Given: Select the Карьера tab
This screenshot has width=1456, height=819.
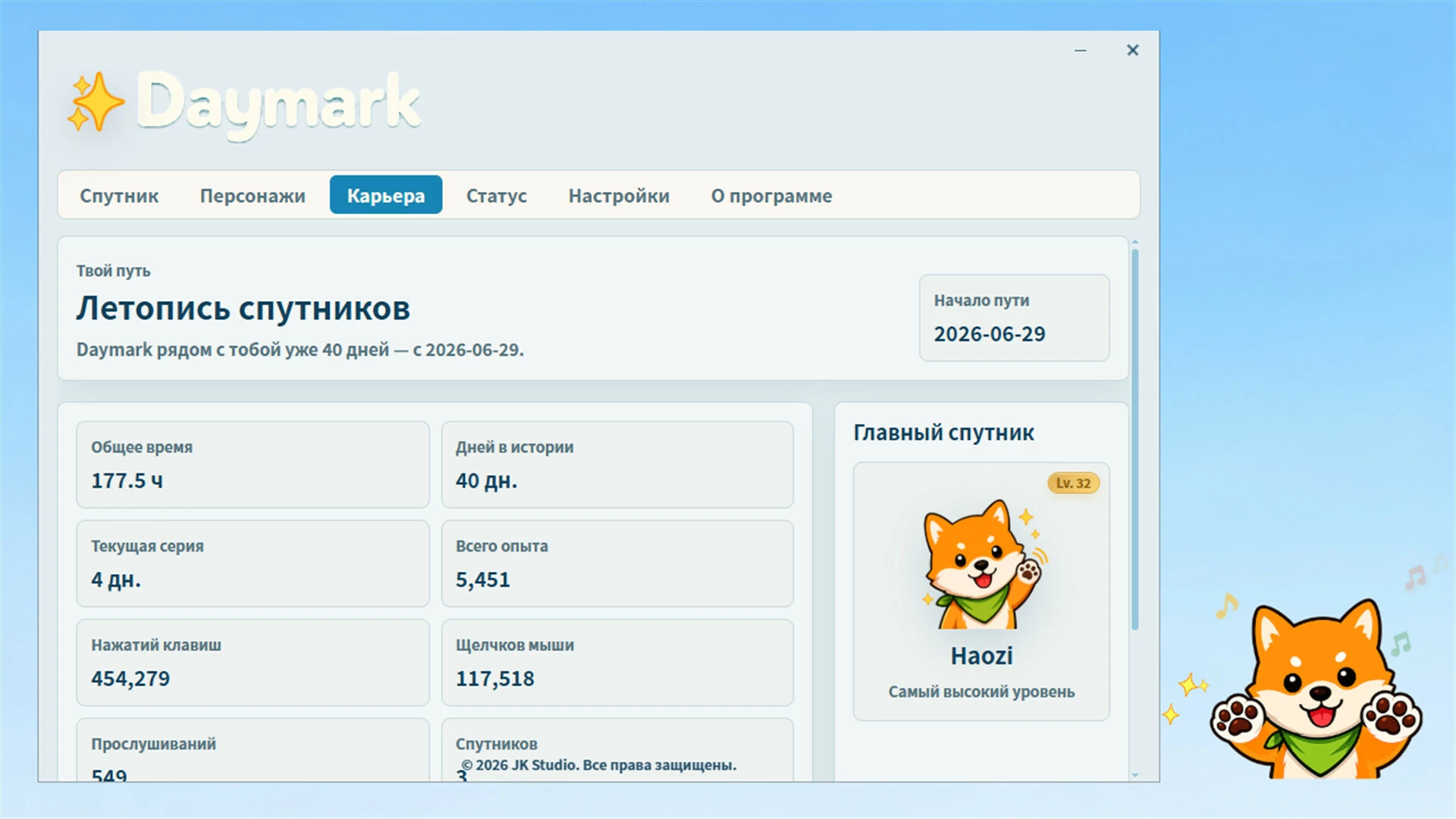Looking at the screenshot, I should [x=386, y=195].
